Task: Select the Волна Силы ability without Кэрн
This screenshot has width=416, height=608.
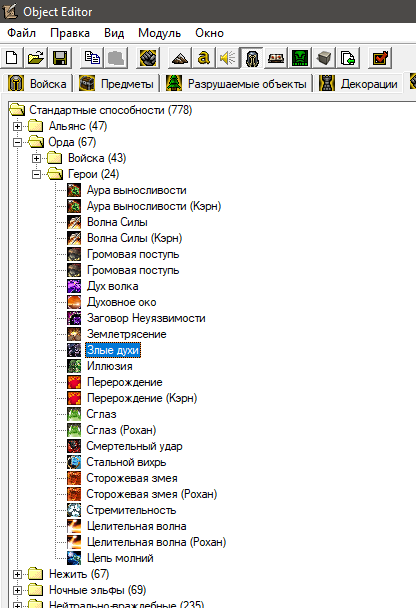Action: click(x=117, y=222)
